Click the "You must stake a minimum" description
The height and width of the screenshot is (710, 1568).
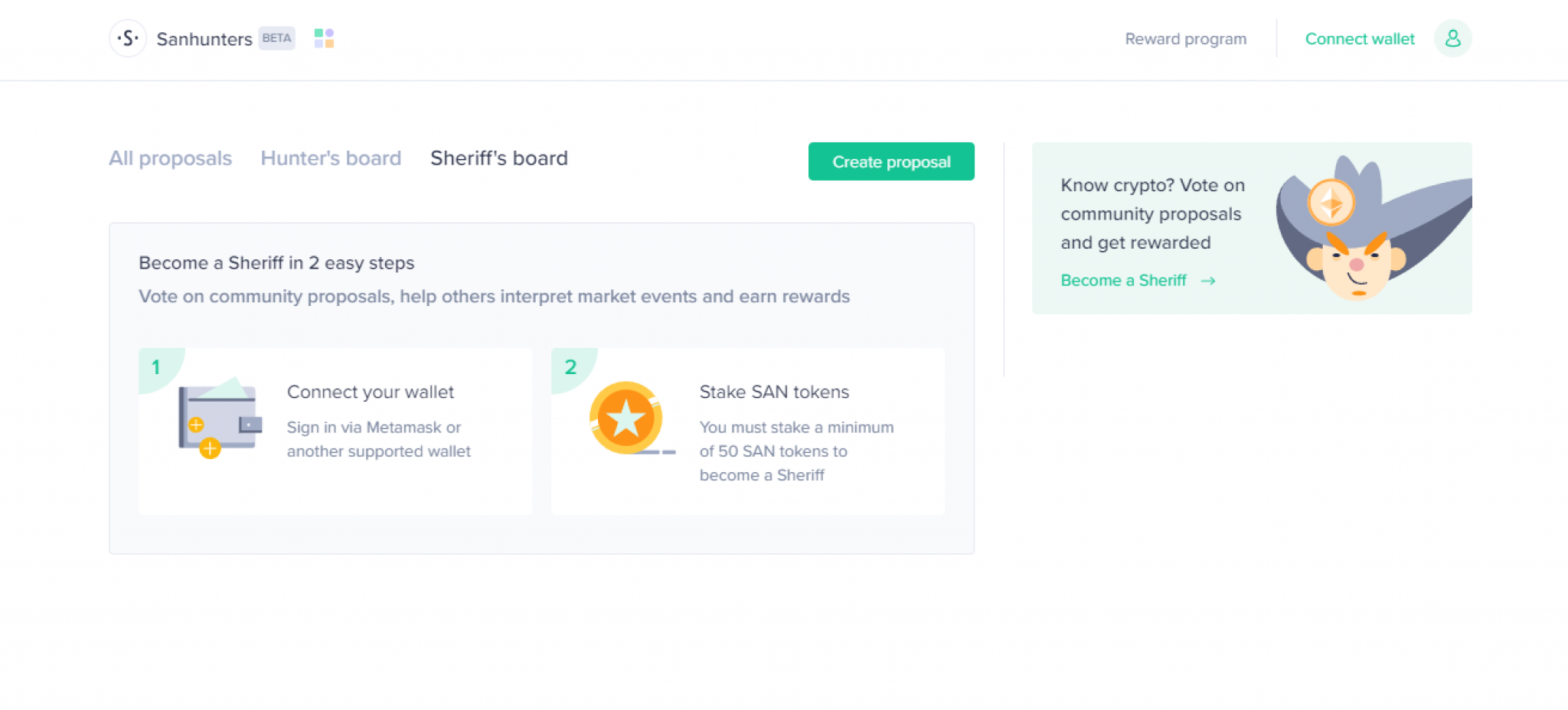(796, 451)
